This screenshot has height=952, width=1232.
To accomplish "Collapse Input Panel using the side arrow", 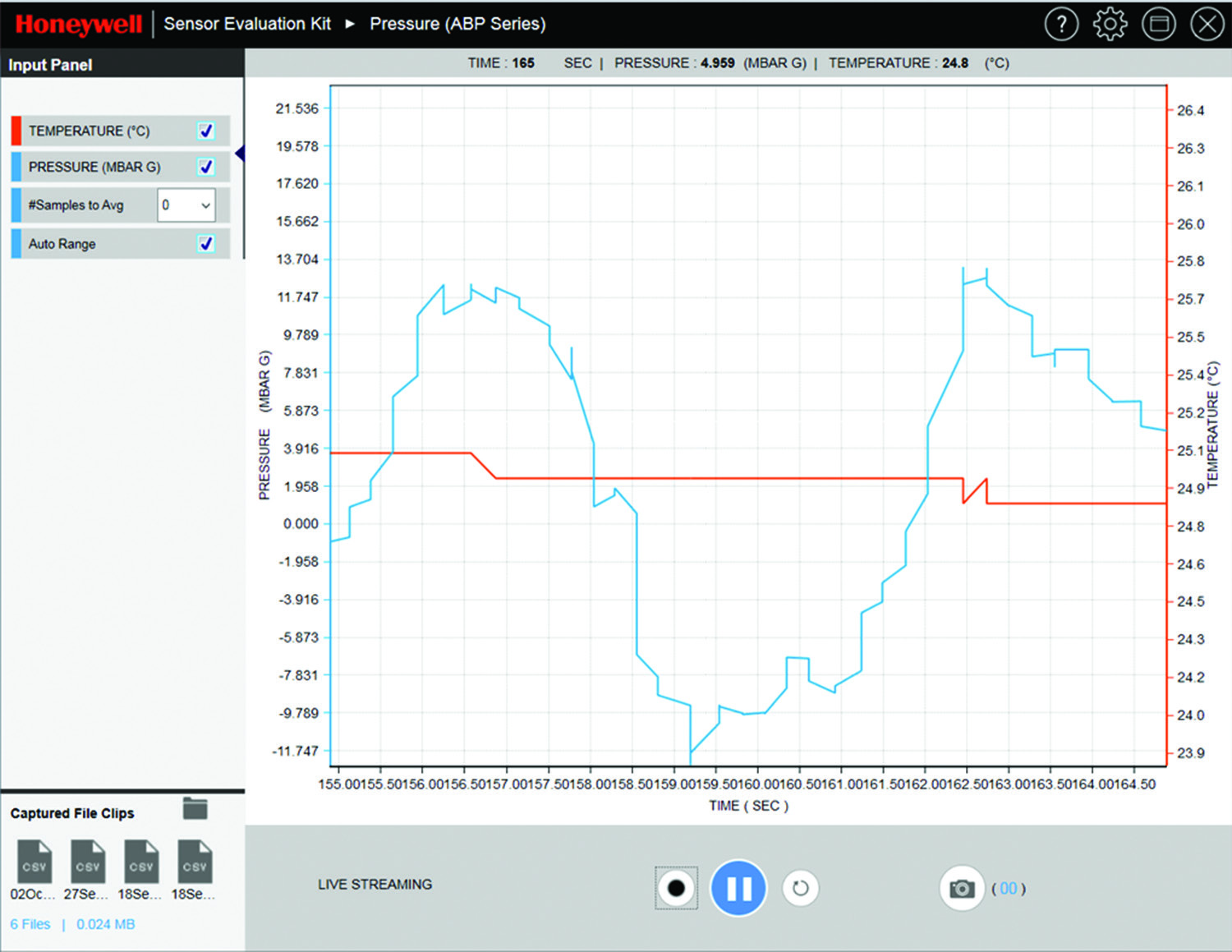I will (x=240, y=154).
